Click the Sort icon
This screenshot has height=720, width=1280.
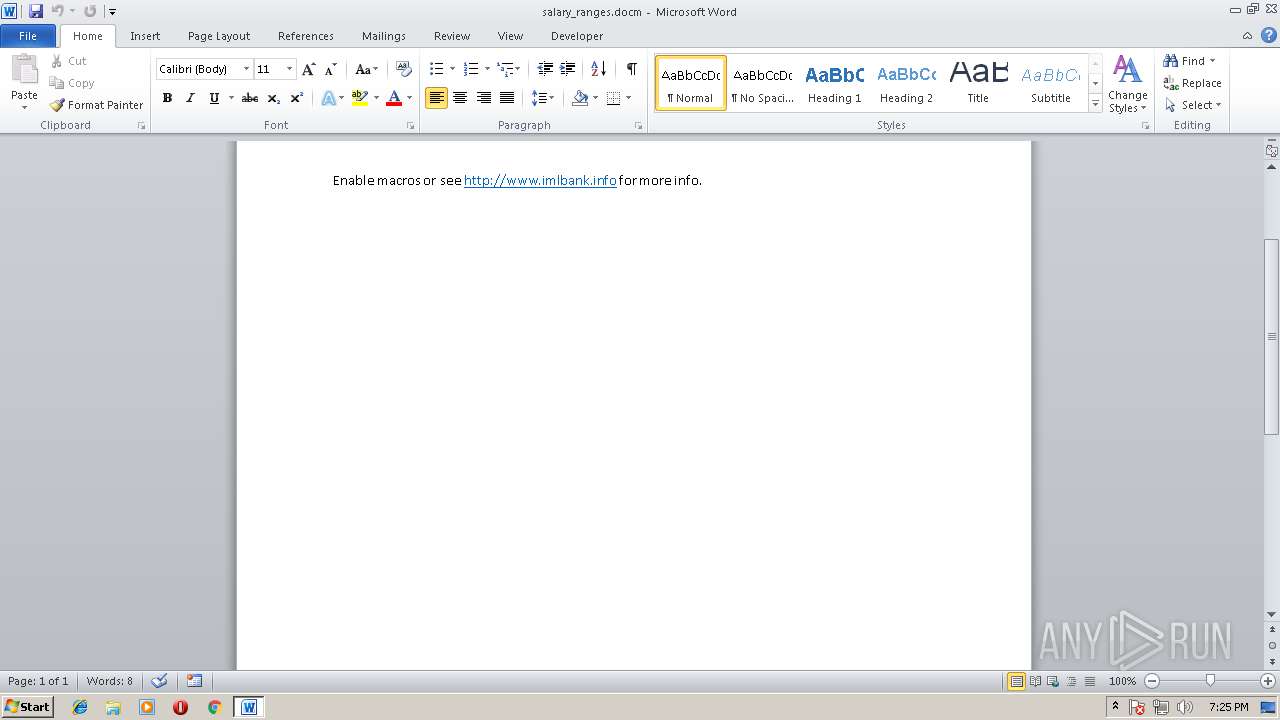point(598,69)
